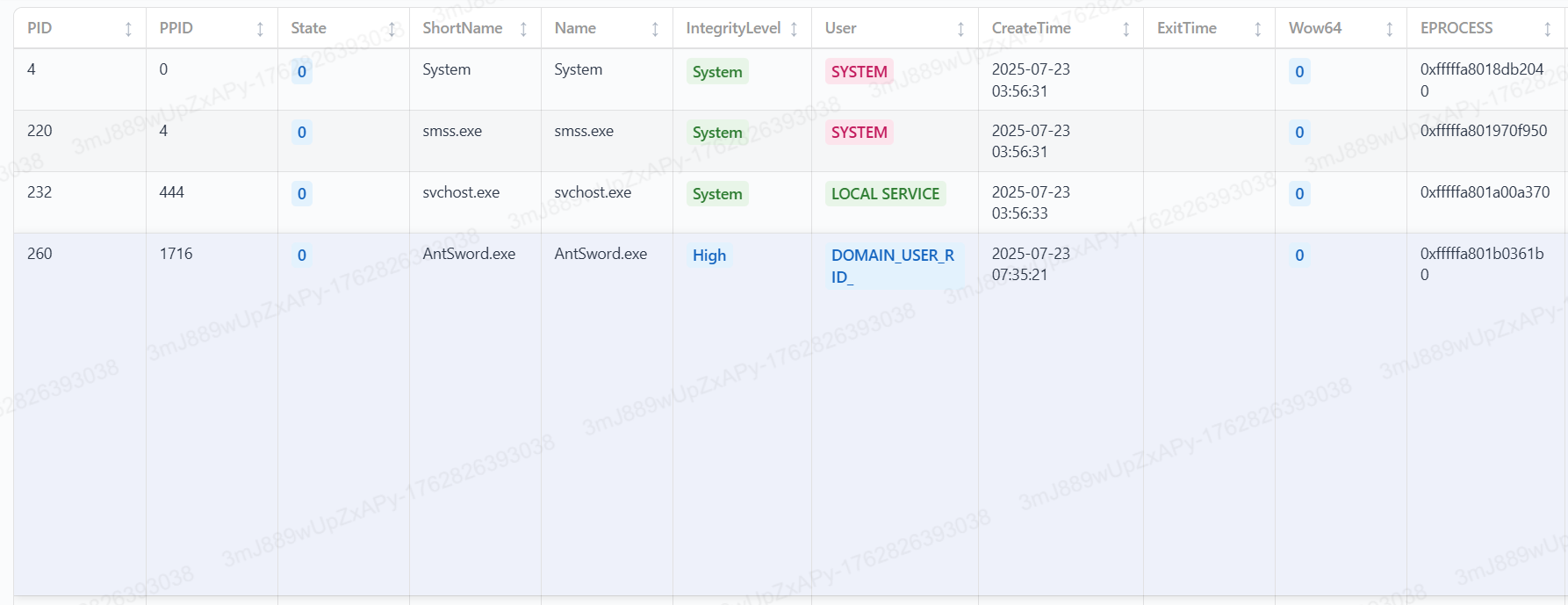Click the High integrity level tag
This screenshot has width=1568, height=605.
pos(709,256)
